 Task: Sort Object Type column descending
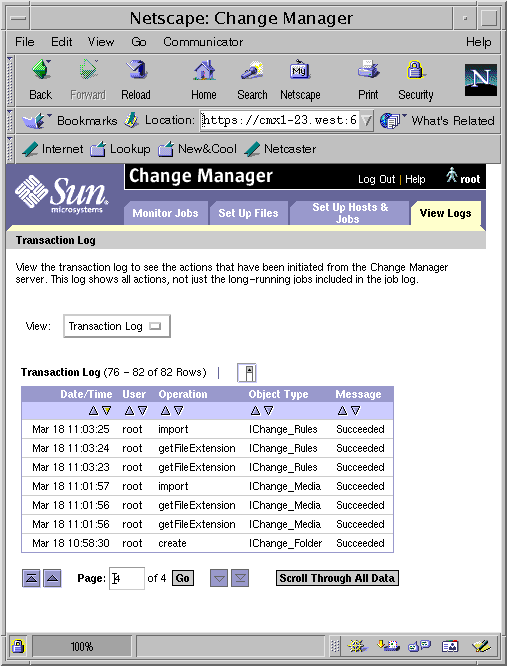(x=268, y=411)
